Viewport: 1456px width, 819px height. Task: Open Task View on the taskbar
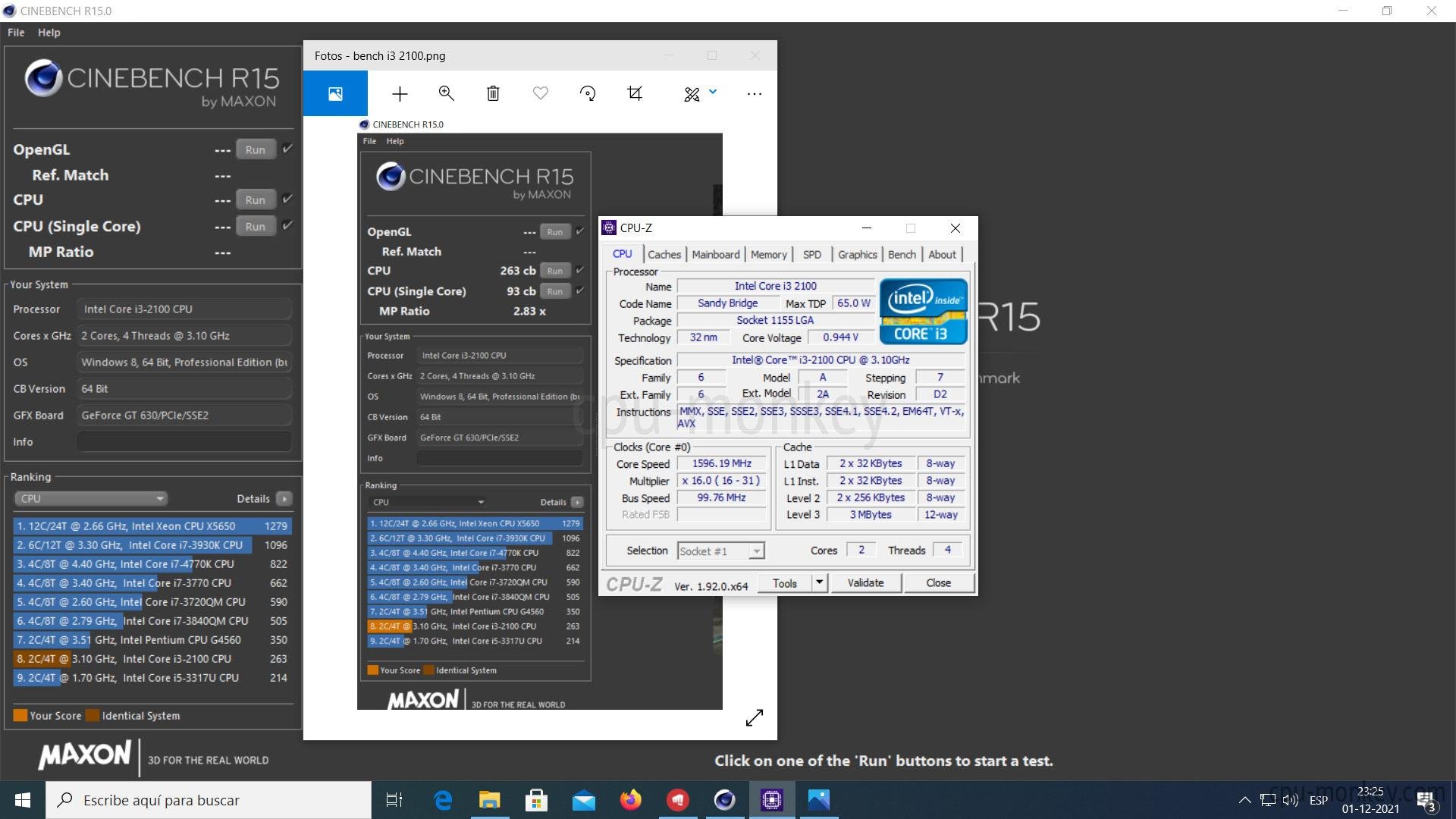(394, 800)
